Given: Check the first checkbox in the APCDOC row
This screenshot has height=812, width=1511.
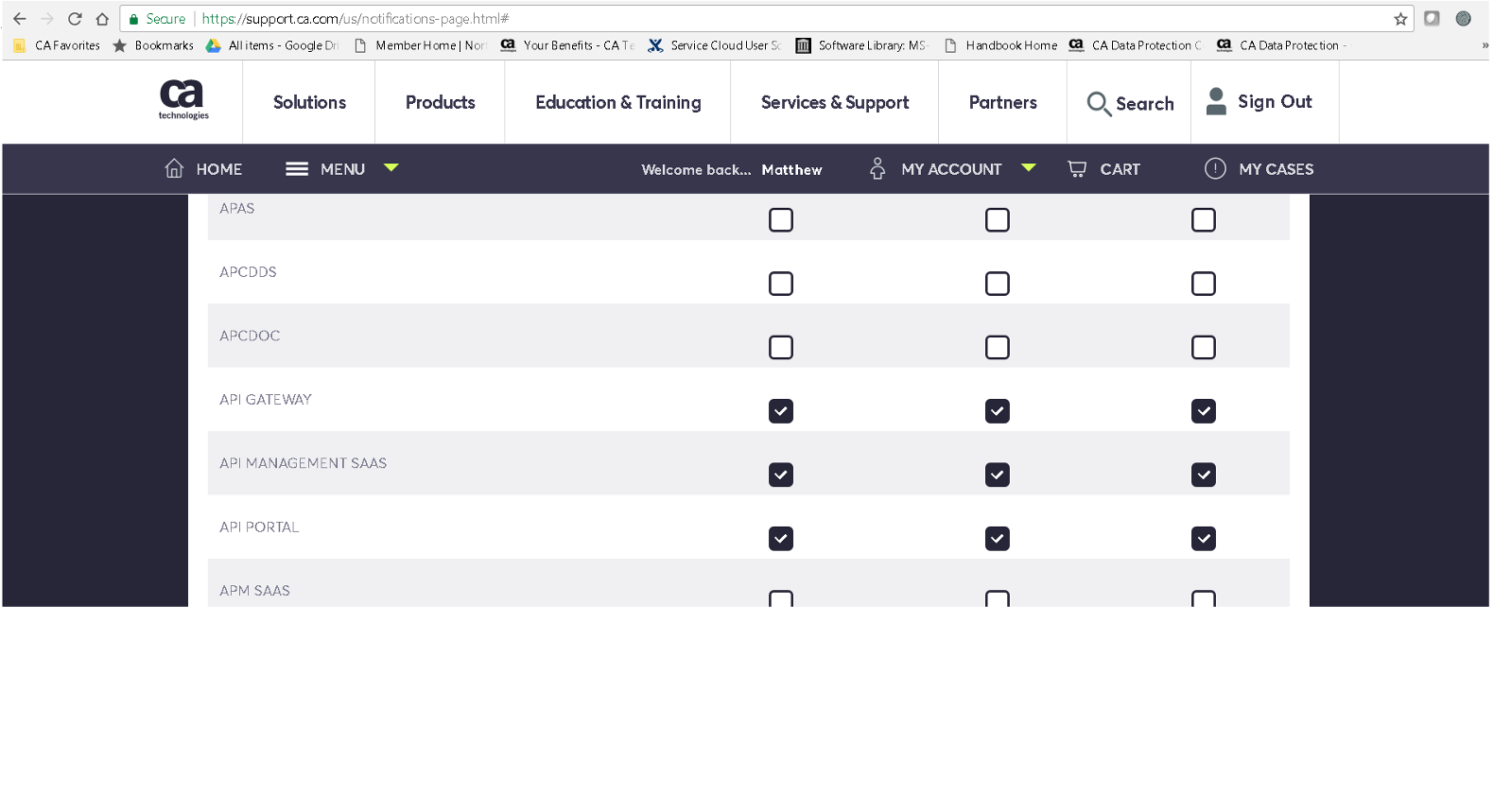Looking at the screenshot, I should coord(781,348).
